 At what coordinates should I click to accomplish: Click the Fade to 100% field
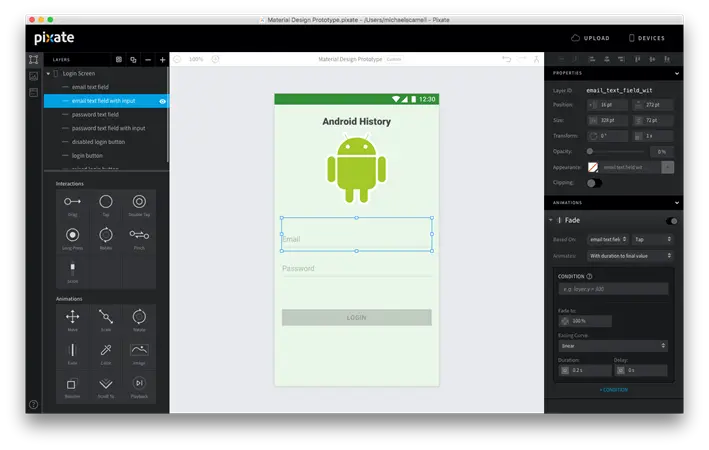point(585,321)
